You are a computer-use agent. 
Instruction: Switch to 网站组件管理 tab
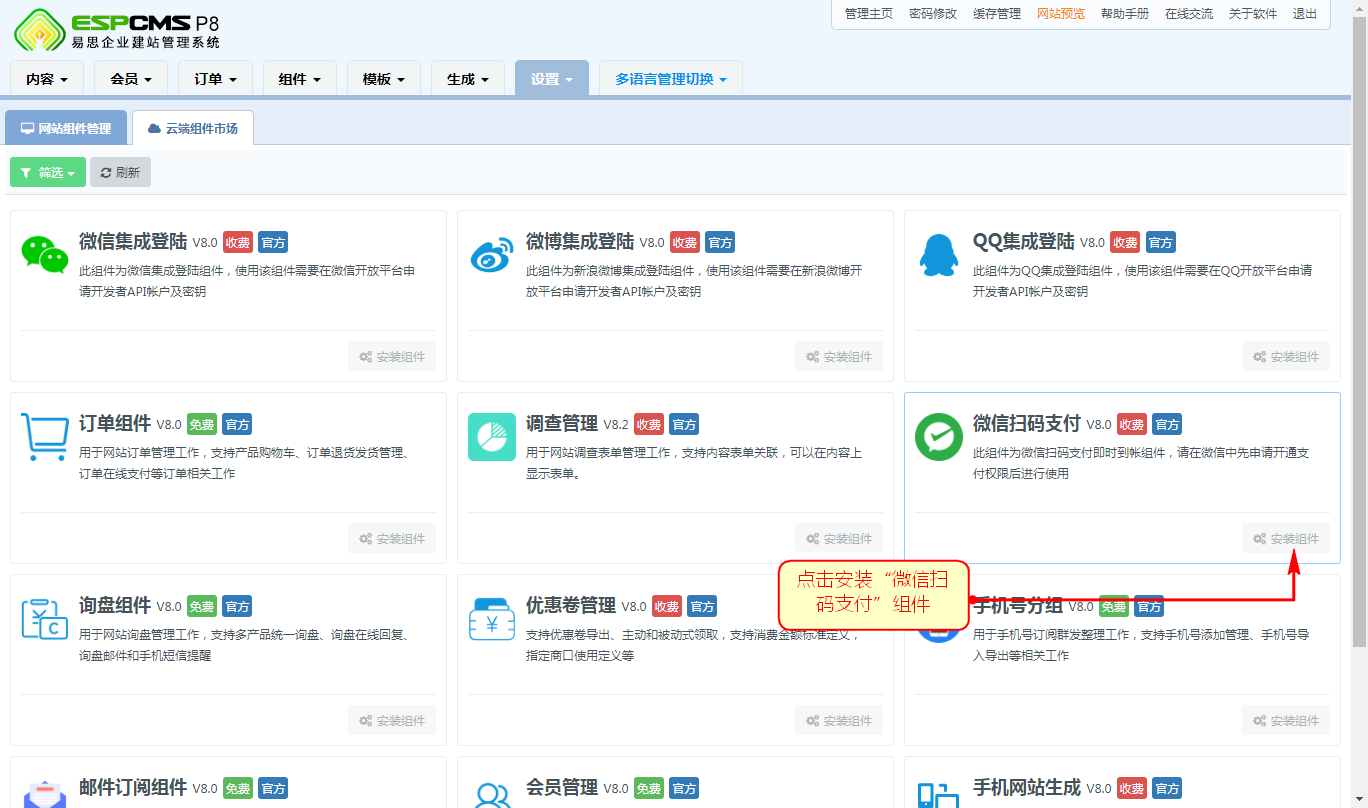click(x=66, y=128)
